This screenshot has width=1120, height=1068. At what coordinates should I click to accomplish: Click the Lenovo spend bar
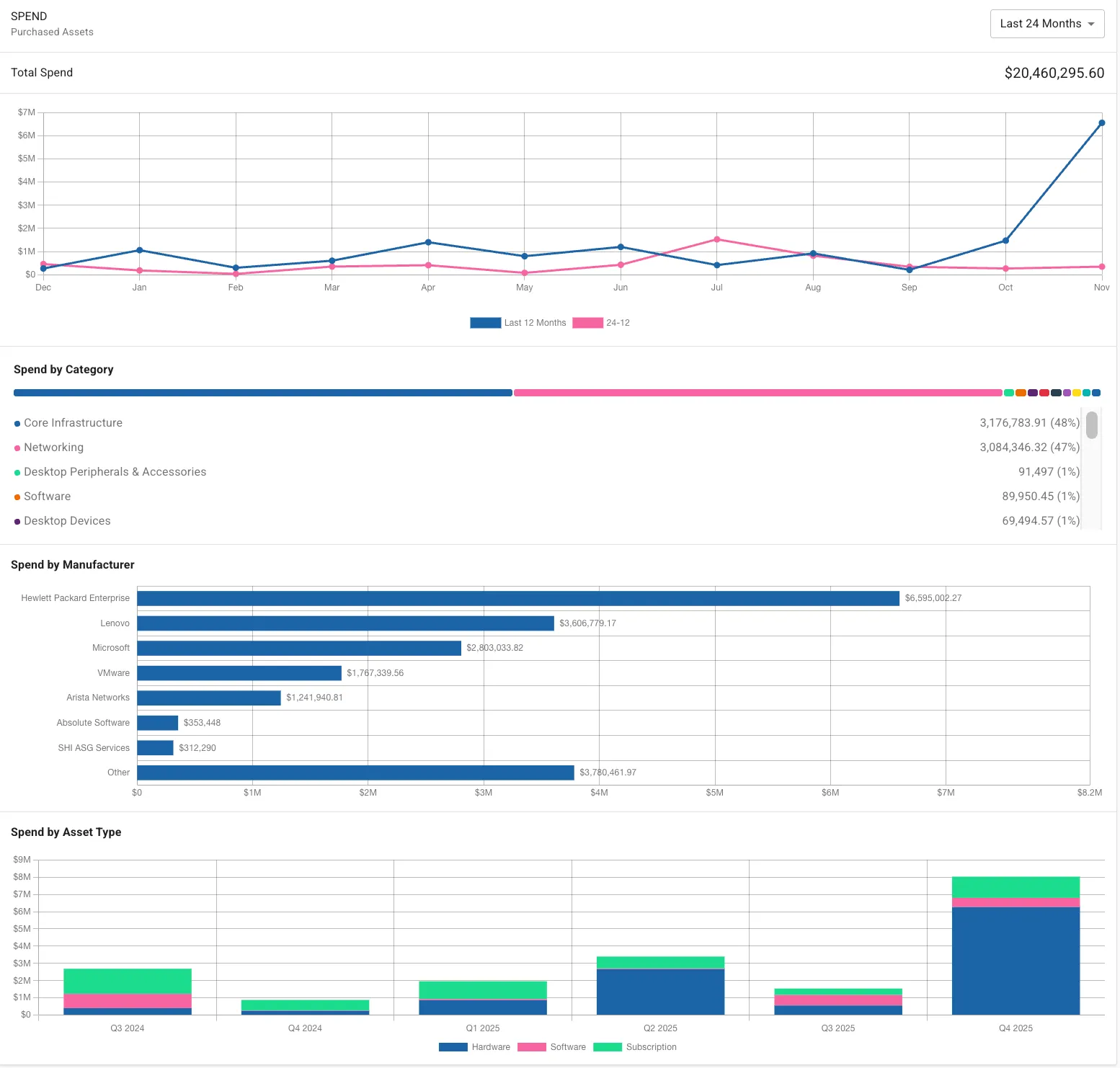(x=345, y=623)
